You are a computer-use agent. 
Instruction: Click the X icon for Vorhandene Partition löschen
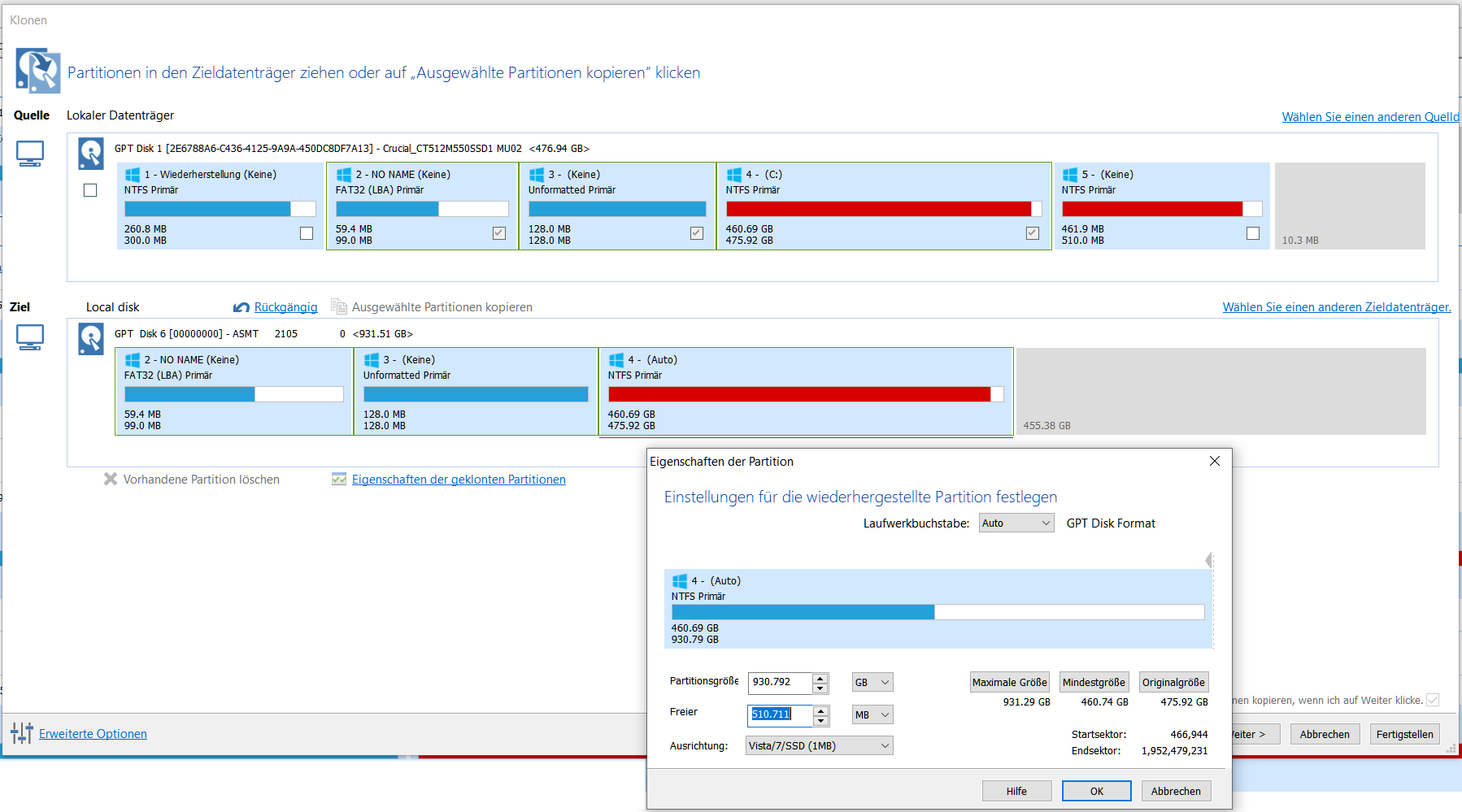111,479
